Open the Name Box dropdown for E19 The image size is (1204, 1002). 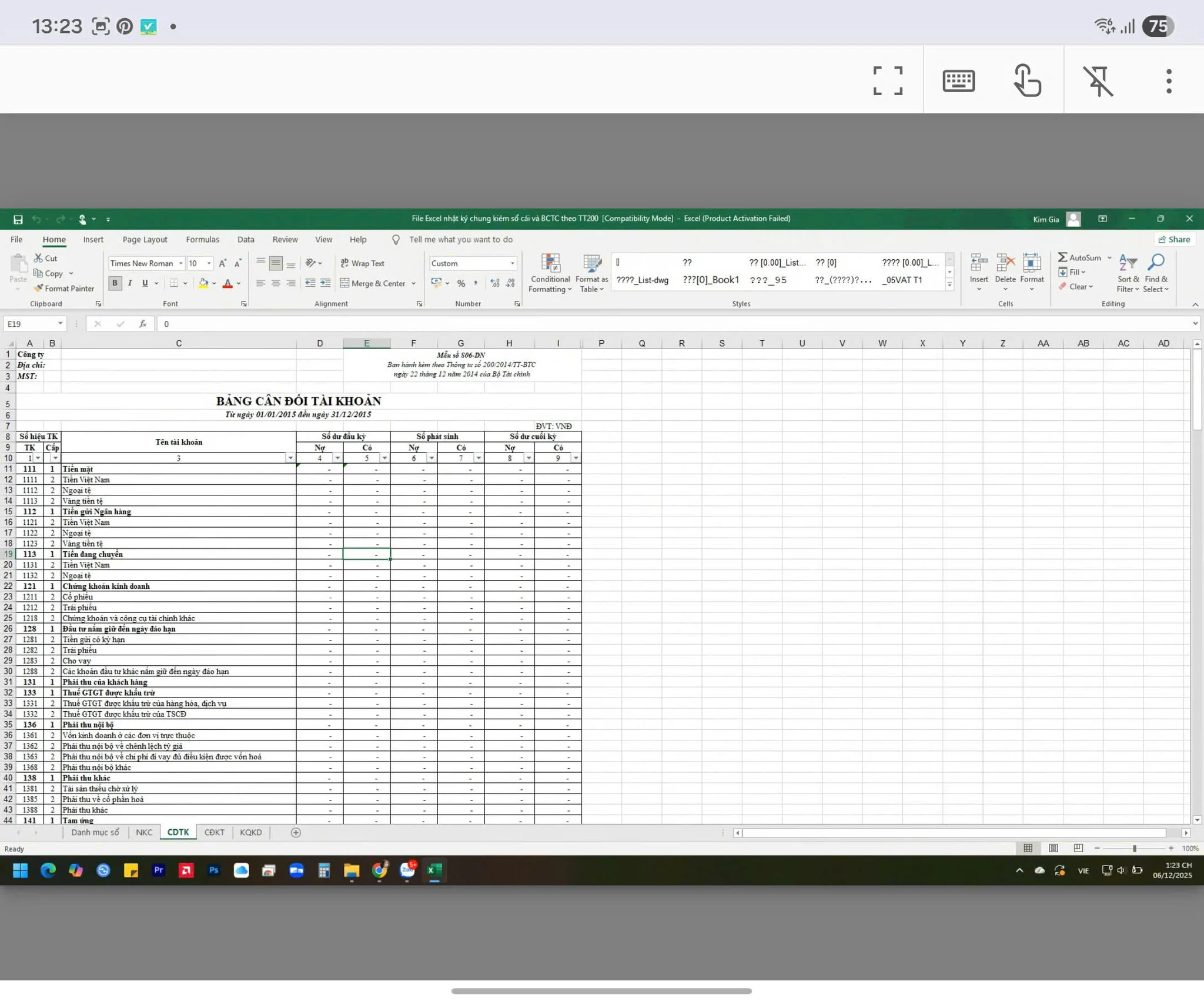tap(60, 324)
